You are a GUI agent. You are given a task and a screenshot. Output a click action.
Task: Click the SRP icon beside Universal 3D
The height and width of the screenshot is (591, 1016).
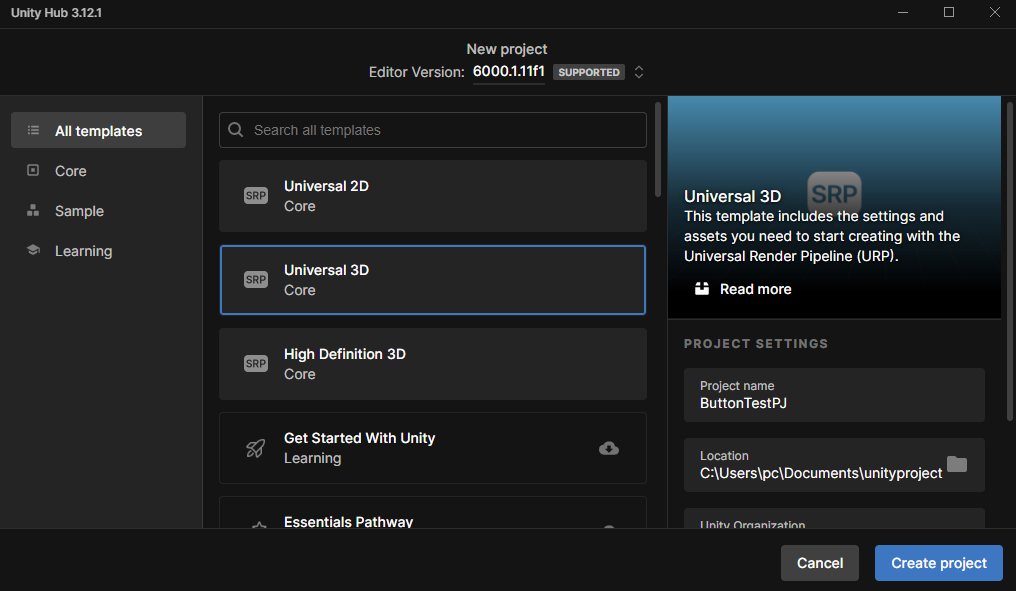[x=256, y=280]
